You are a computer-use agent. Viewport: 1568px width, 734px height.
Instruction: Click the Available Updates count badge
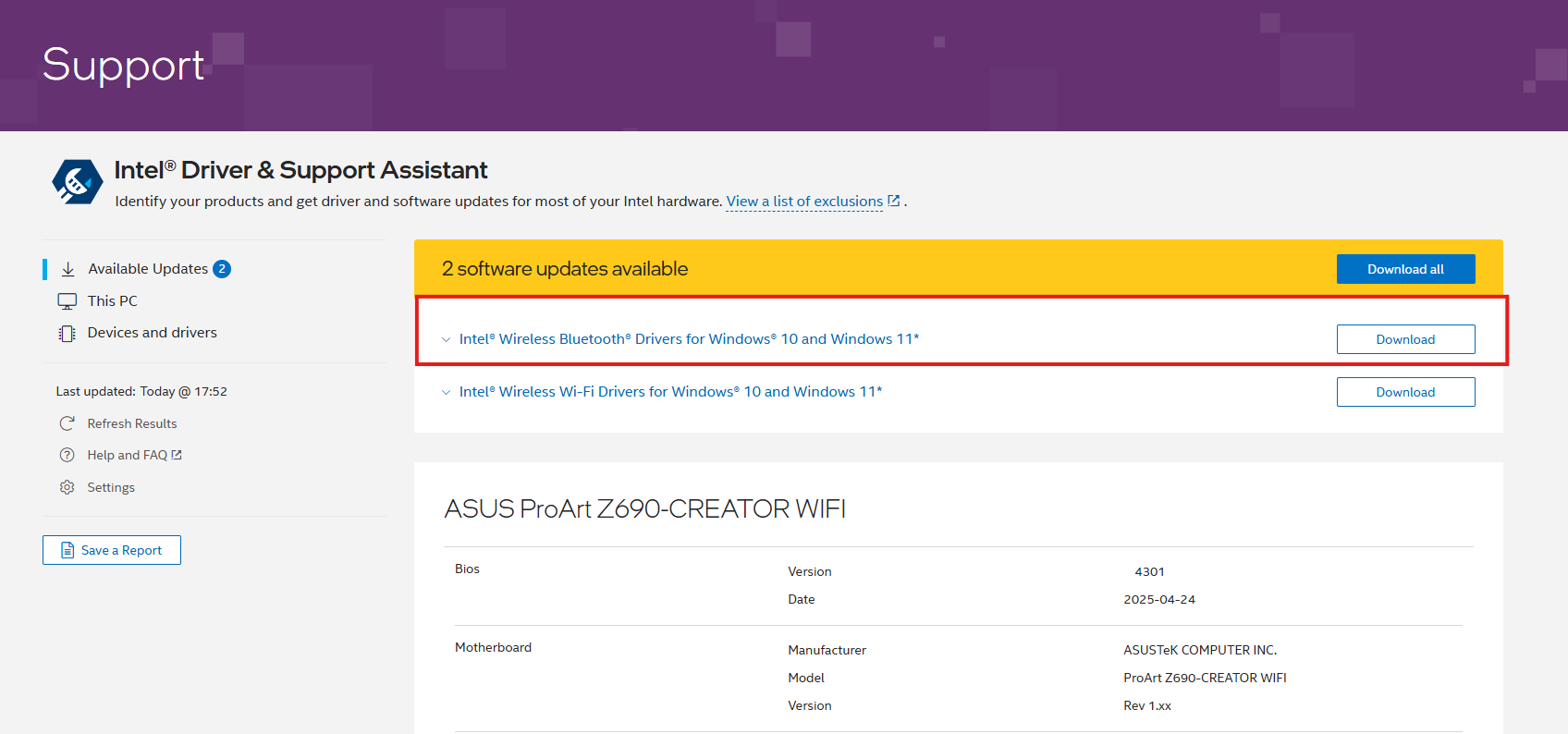click(222, 269)
